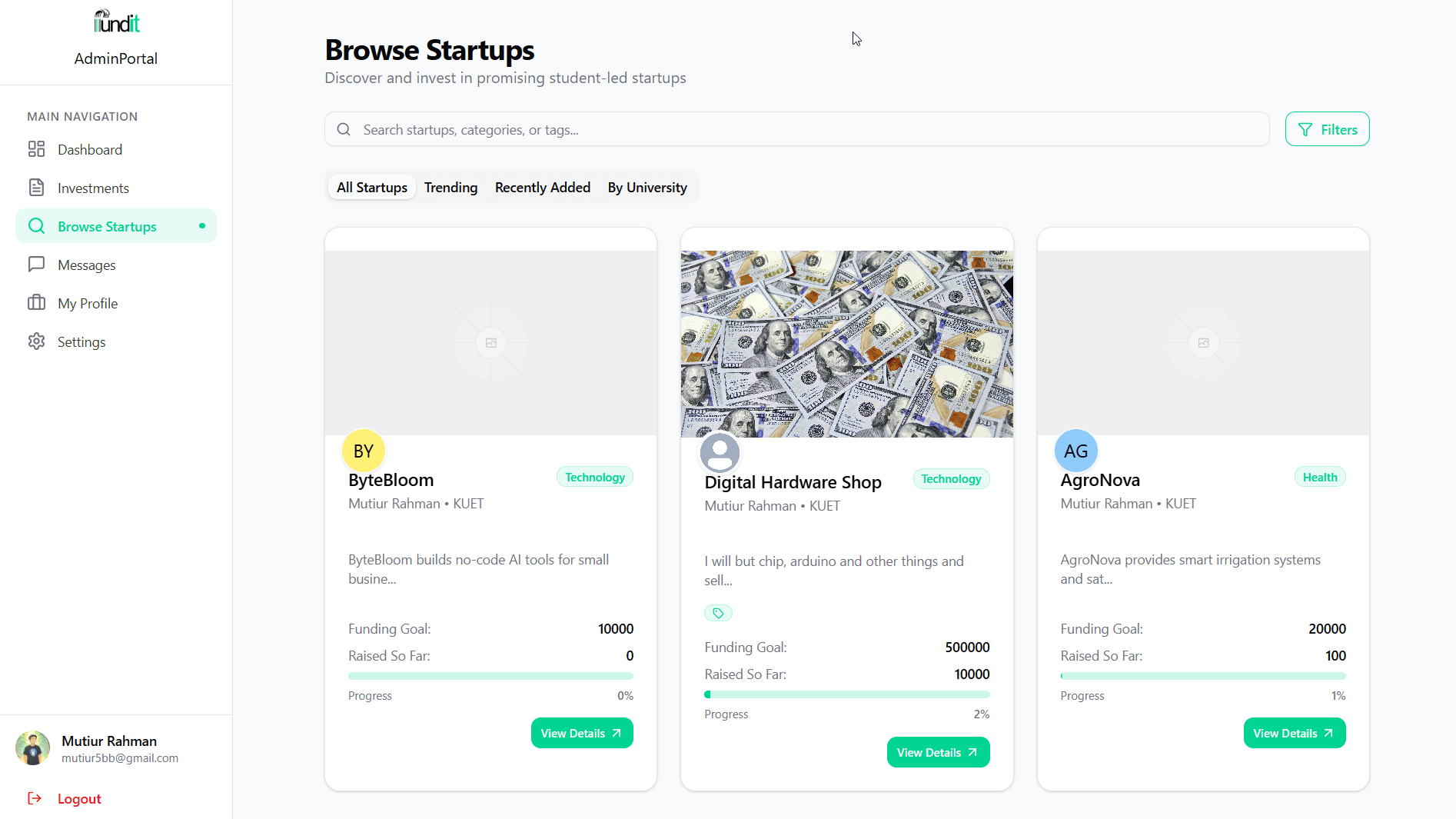
Task: Focus the search startups input field
Action: click(796, 129)
